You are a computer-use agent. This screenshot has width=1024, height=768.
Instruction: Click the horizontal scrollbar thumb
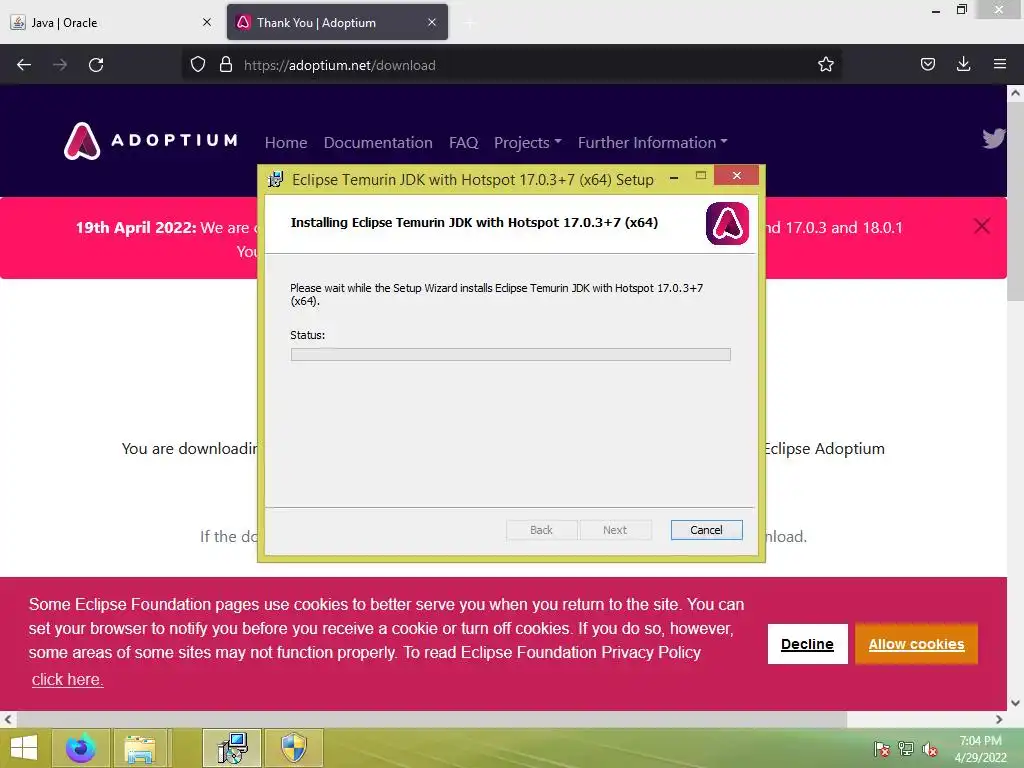point(431,719)
